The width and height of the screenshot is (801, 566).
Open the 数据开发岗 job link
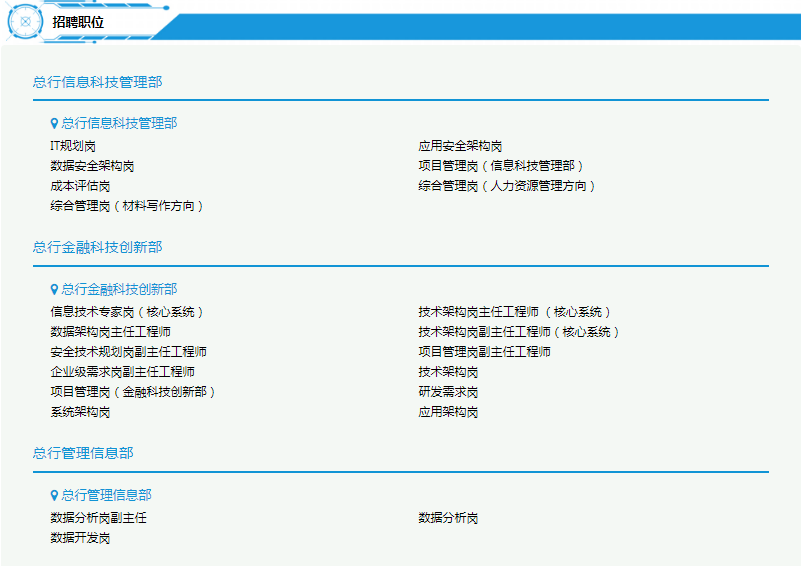pos(80,538)
